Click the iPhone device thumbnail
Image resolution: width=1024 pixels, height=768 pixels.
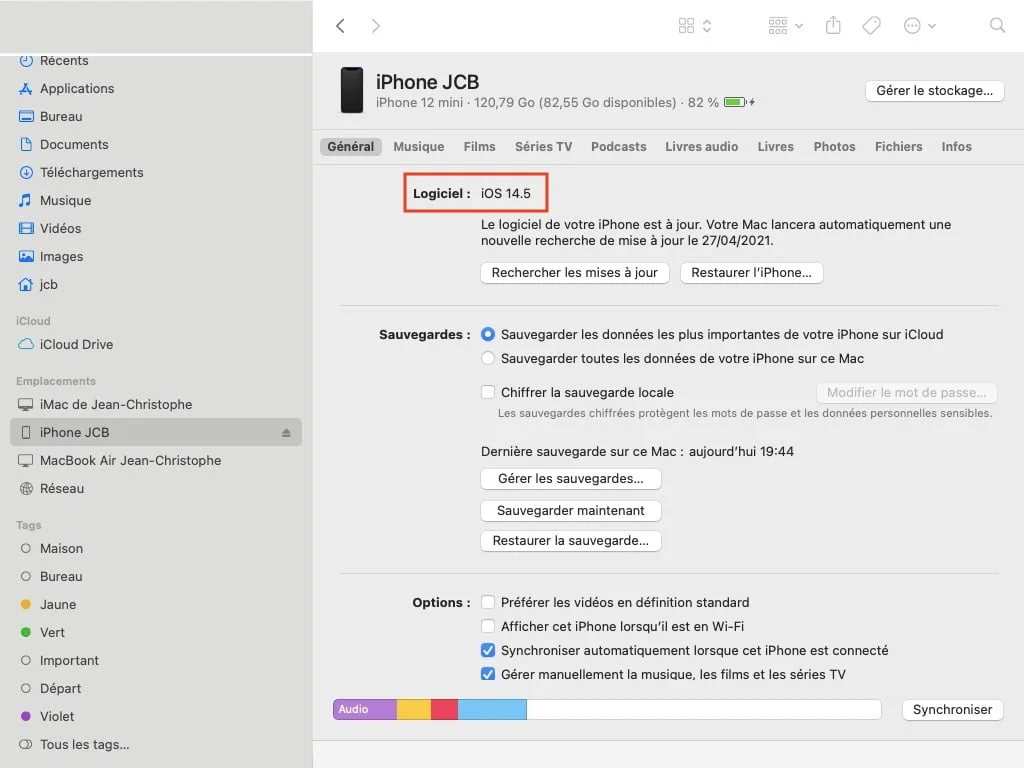tap(352, 91)
